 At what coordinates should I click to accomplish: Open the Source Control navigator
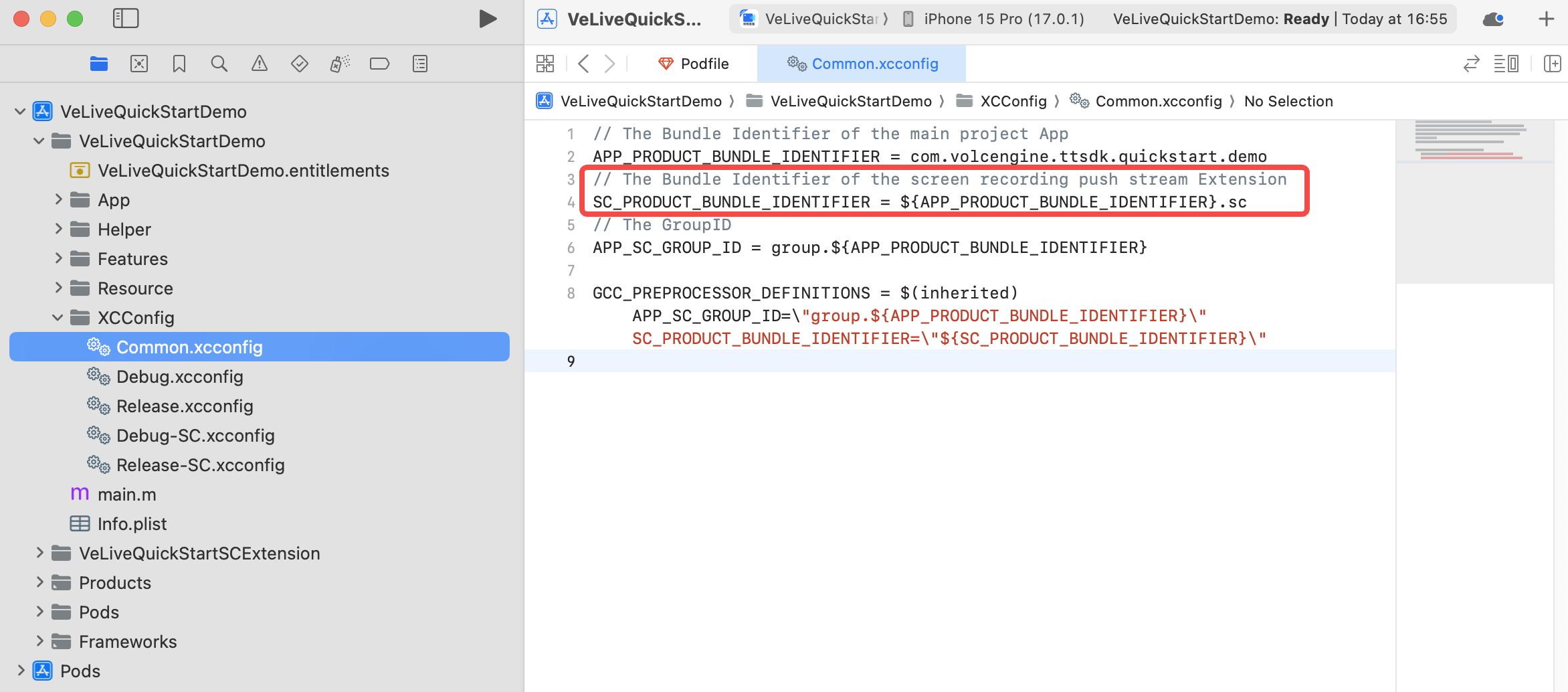(139, 64)
